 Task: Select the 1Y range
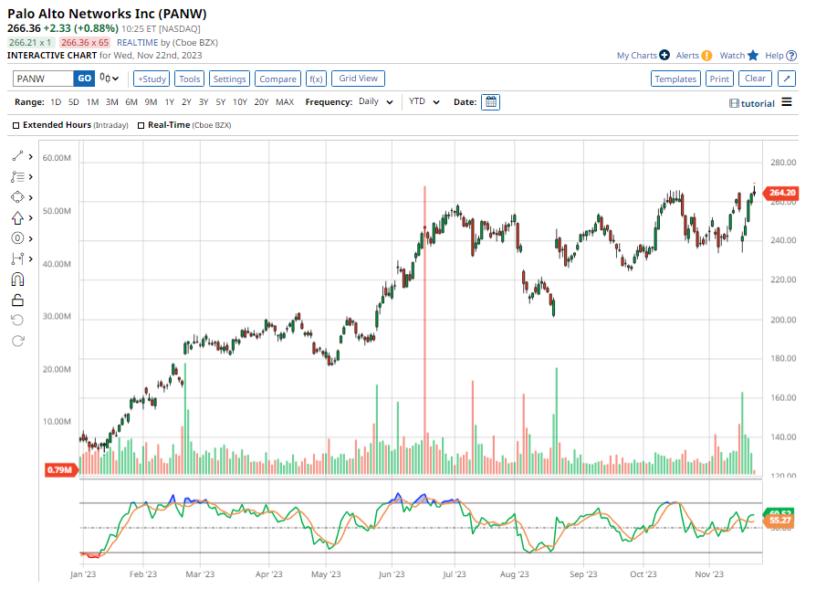(x=169, y=102)
